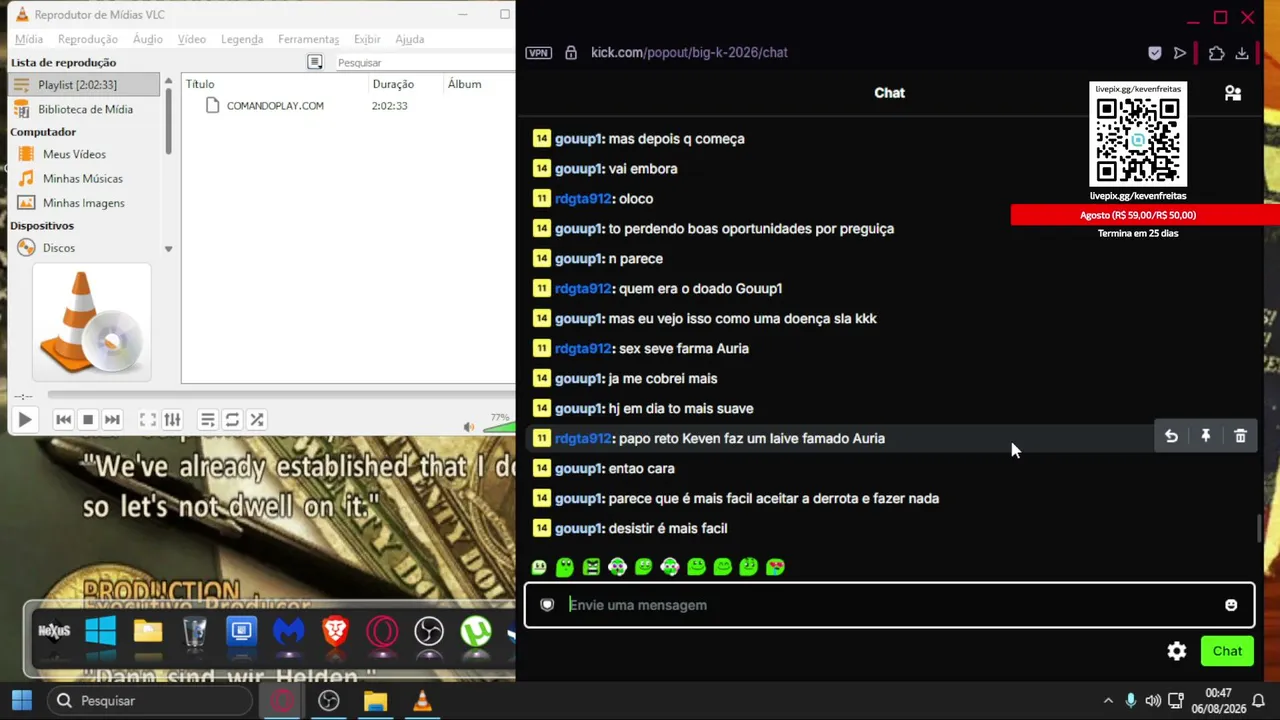This screenshot has height=720, width=1280.
Task: Adjust the VLC volume slider at 77%
Action: [498, 425]
